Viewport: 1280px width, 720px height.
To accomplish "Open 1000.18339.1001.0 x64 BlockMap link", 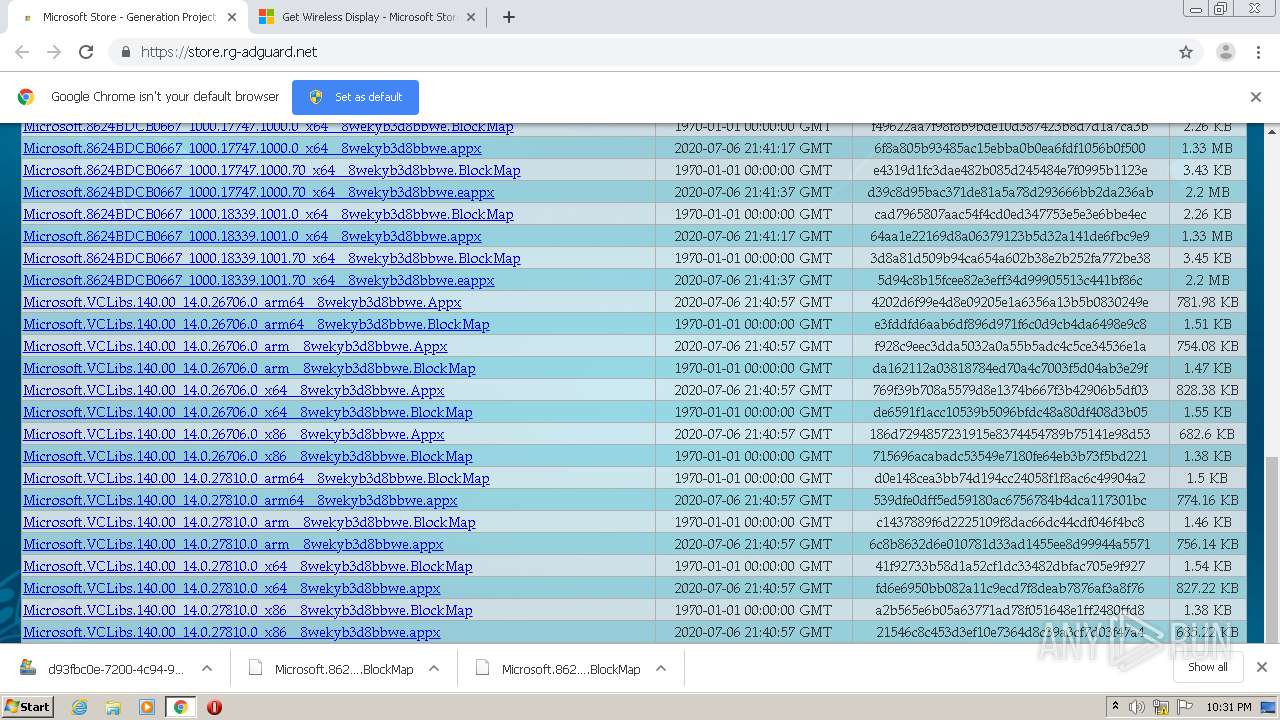I will pyautogui.click(x=268, y=215).
